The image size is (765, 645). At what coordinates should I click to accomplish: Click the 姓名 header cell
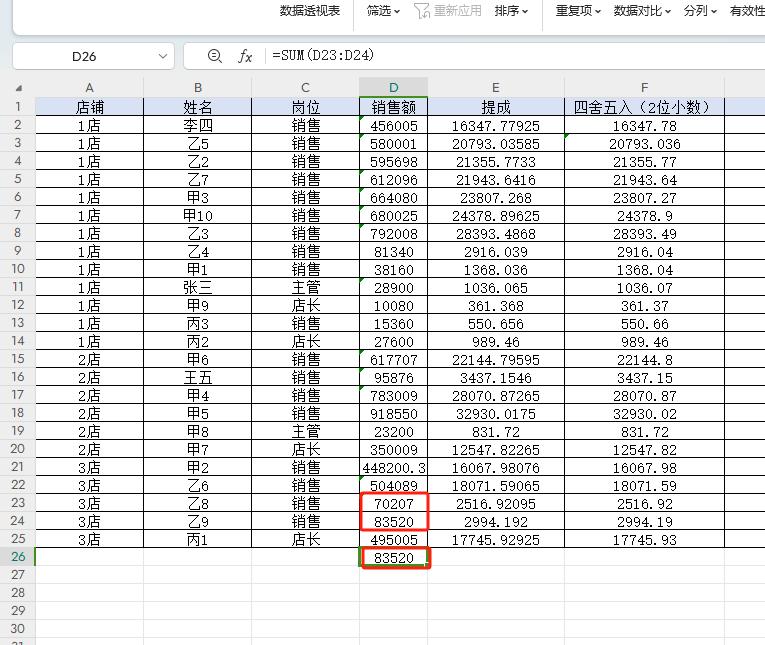198,107
